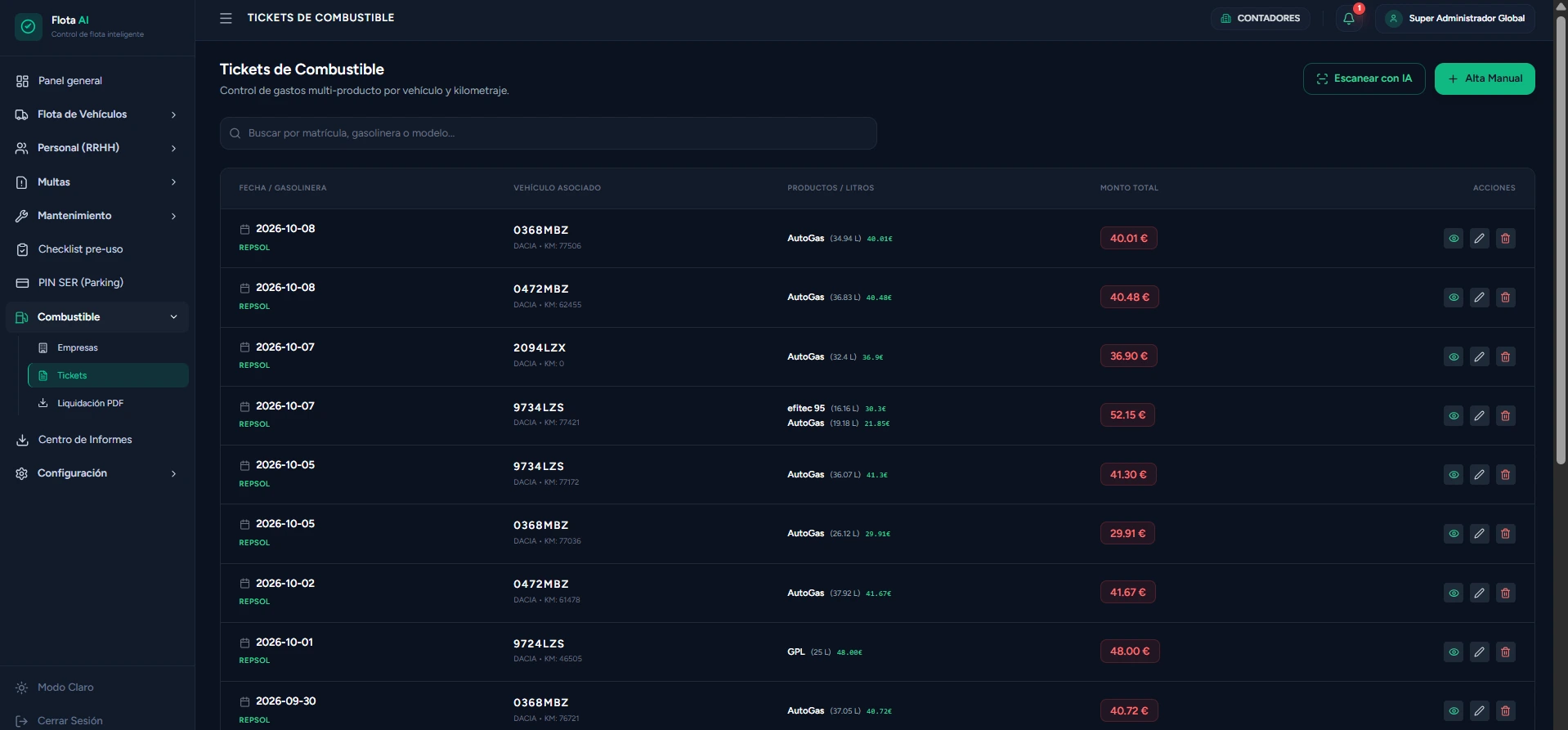This screenshot has height=730, width=1568.
Task: Edit the 40.01 € ticket
Action: pos(1479,239)
